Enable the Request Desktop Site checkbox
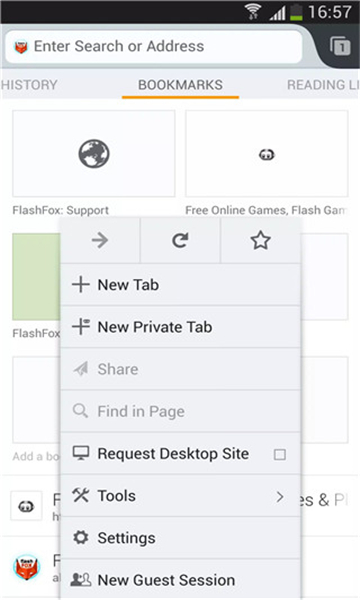This screenshot has width=360, height=600. [x=280, y=455]
